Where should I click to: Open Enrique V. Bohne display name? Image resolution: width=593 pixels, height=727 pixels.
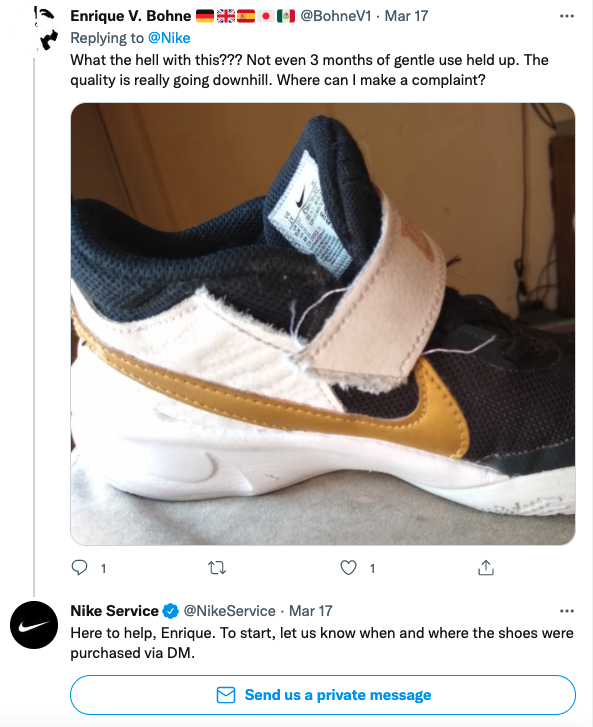(x=131, y=16)
